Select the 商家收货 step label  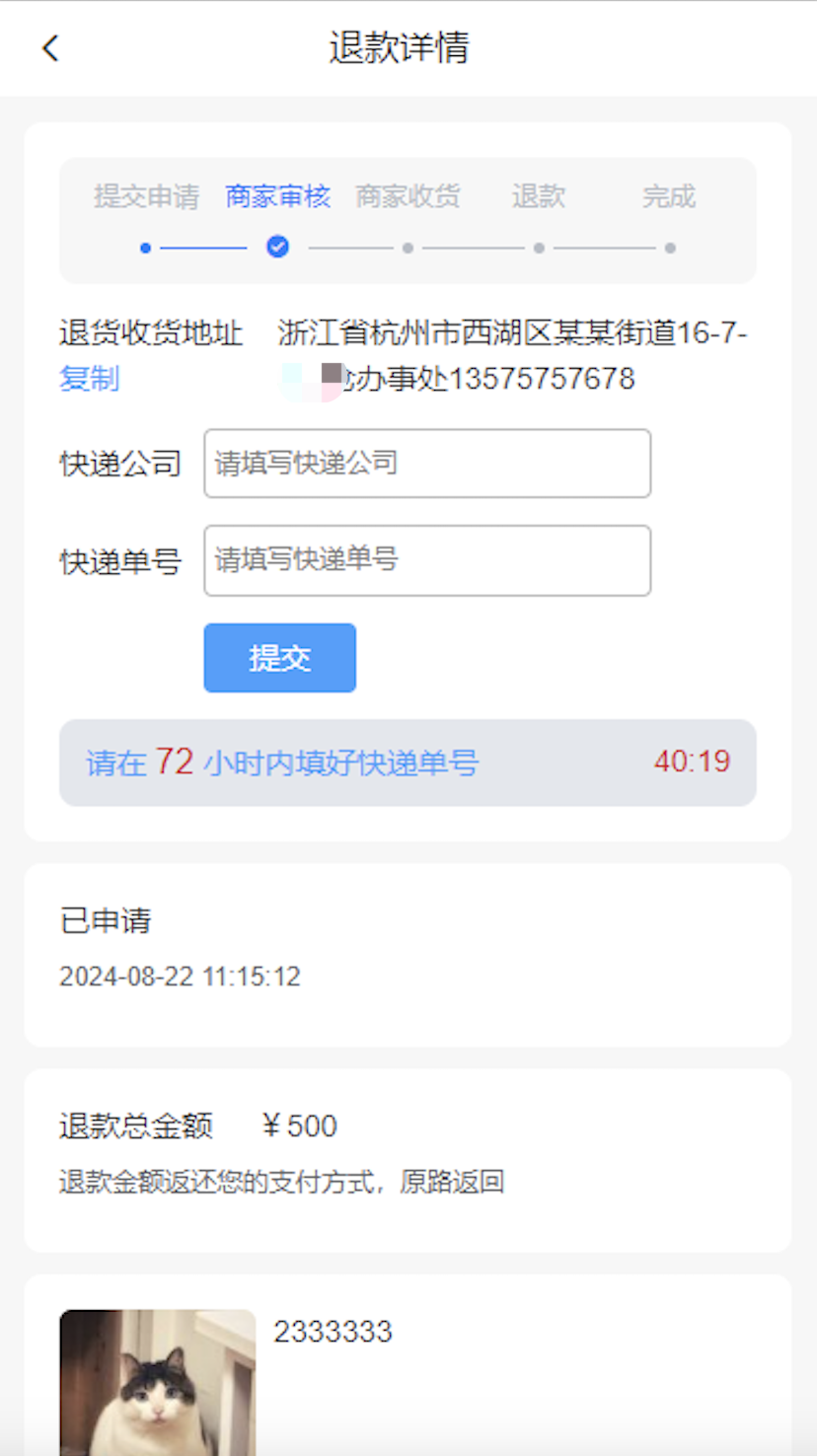pos(408,196)
